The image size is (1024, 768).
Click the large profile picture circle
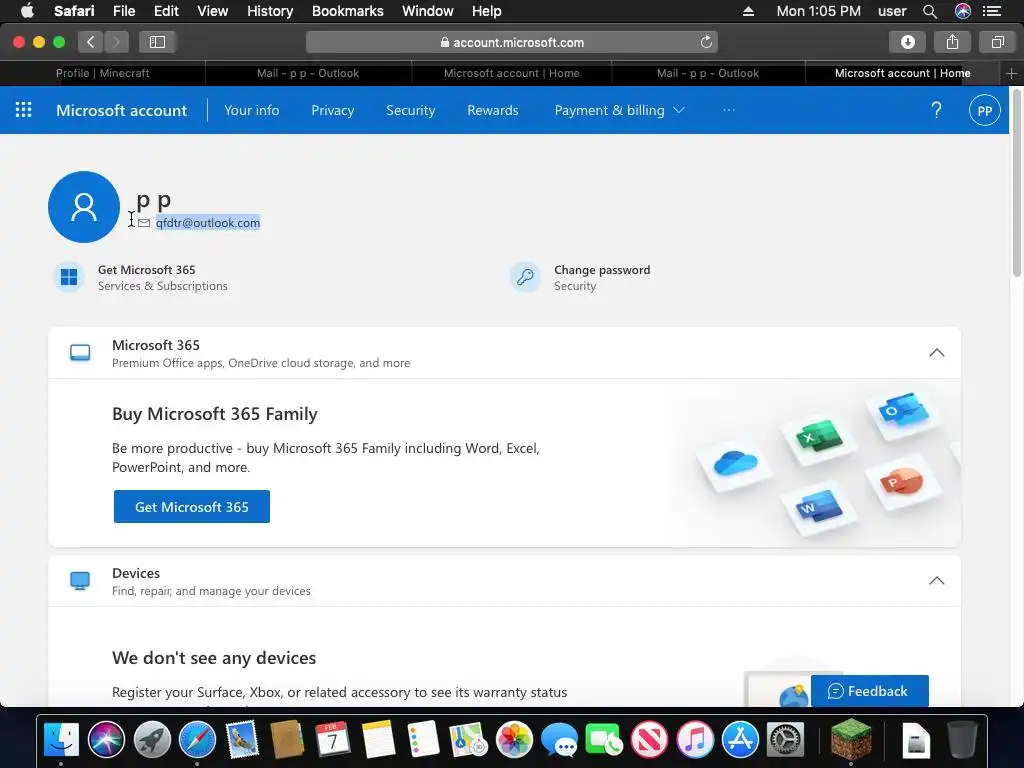(84, 207)
